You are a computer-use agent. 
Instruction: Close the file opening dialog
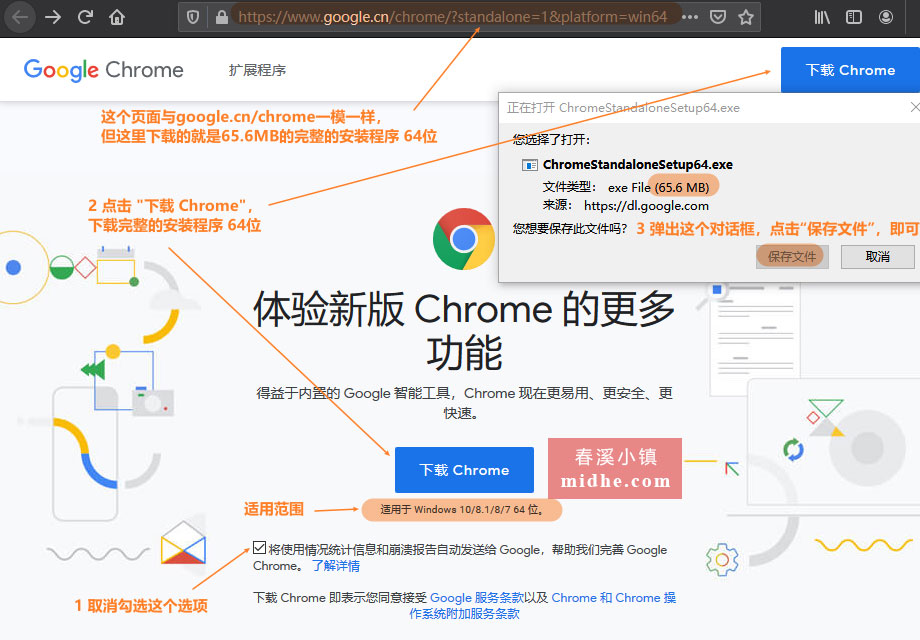click(915, 107)
